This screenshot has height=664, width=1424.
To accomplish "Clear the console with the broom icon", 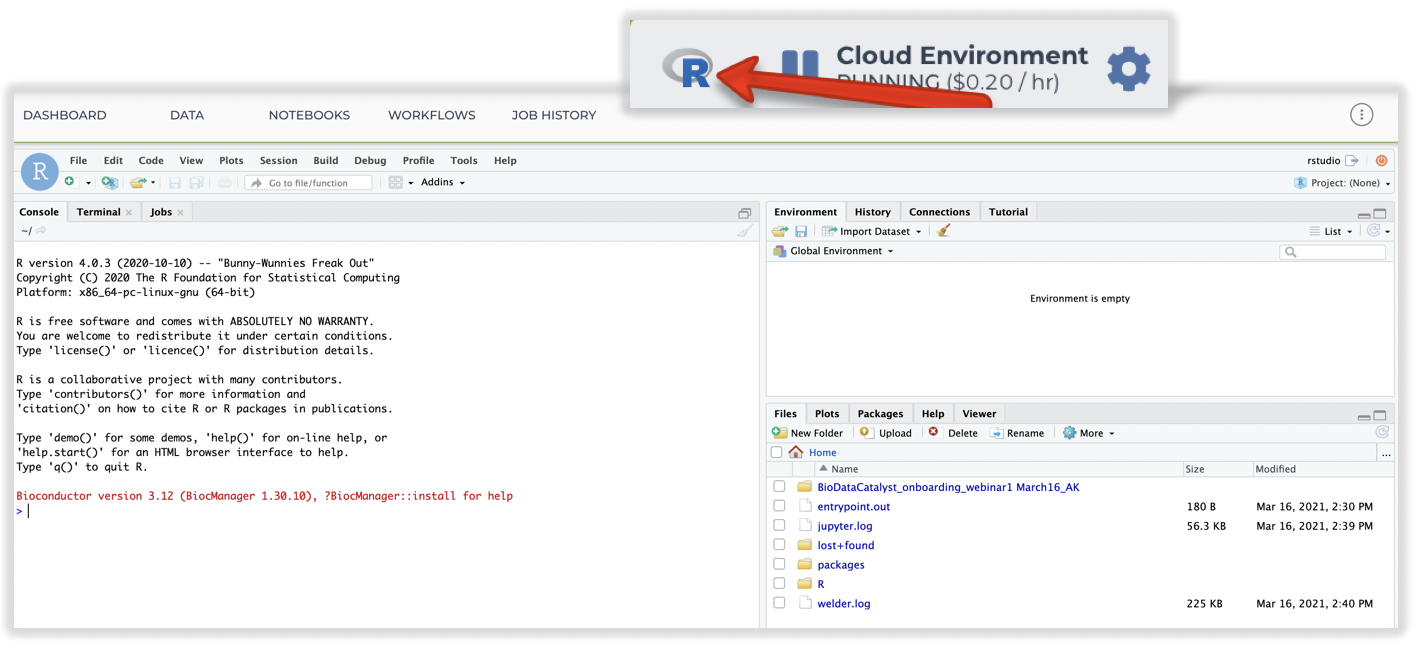I will 744,231.
